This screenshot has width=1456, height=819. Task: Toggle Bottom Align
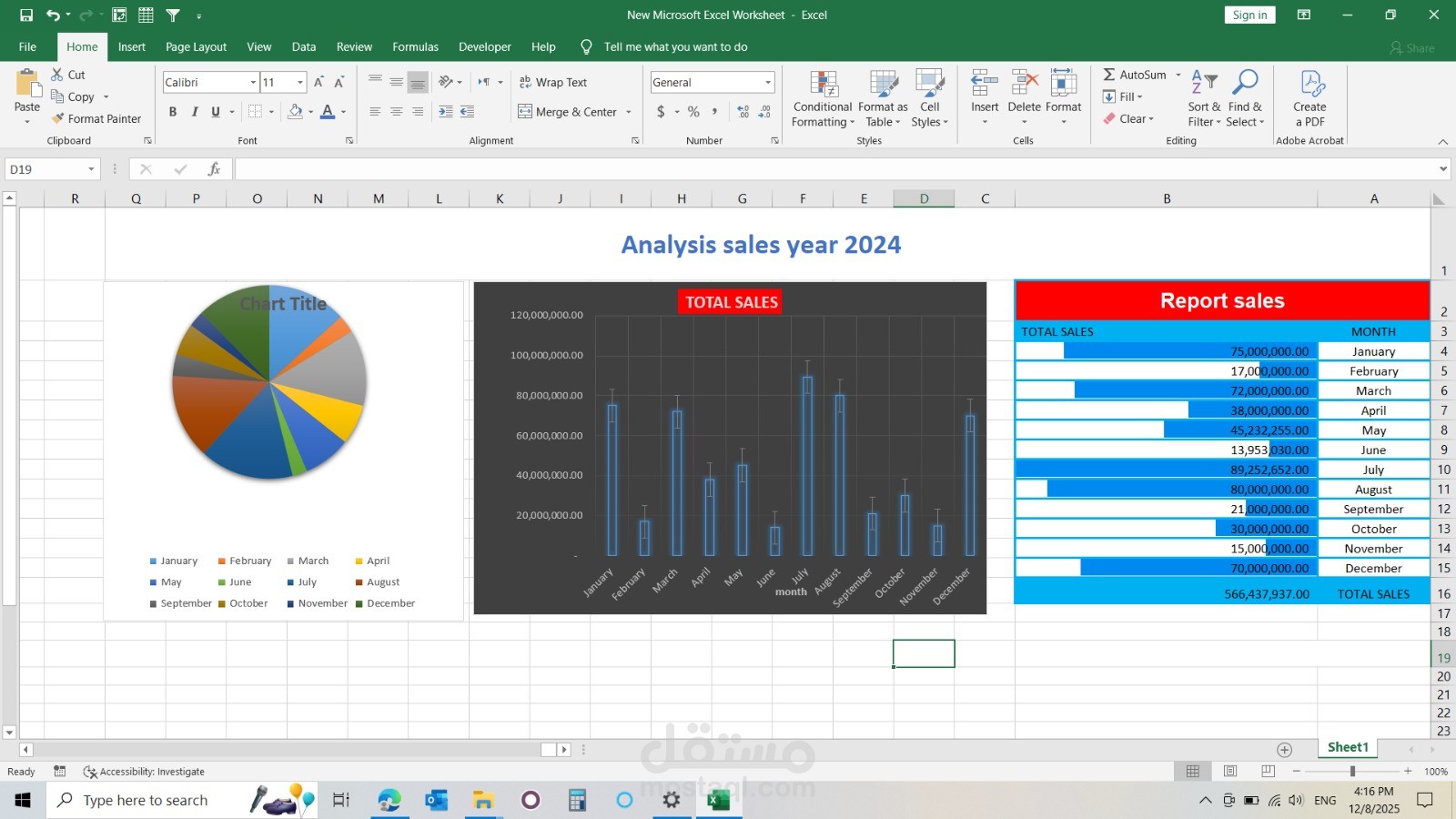click(418, 82)
